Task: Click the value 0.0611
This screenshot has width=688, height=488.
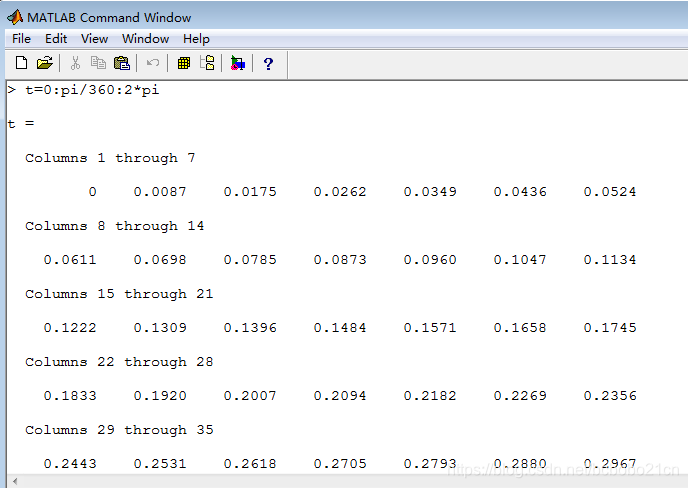Action: pos(70,260)
